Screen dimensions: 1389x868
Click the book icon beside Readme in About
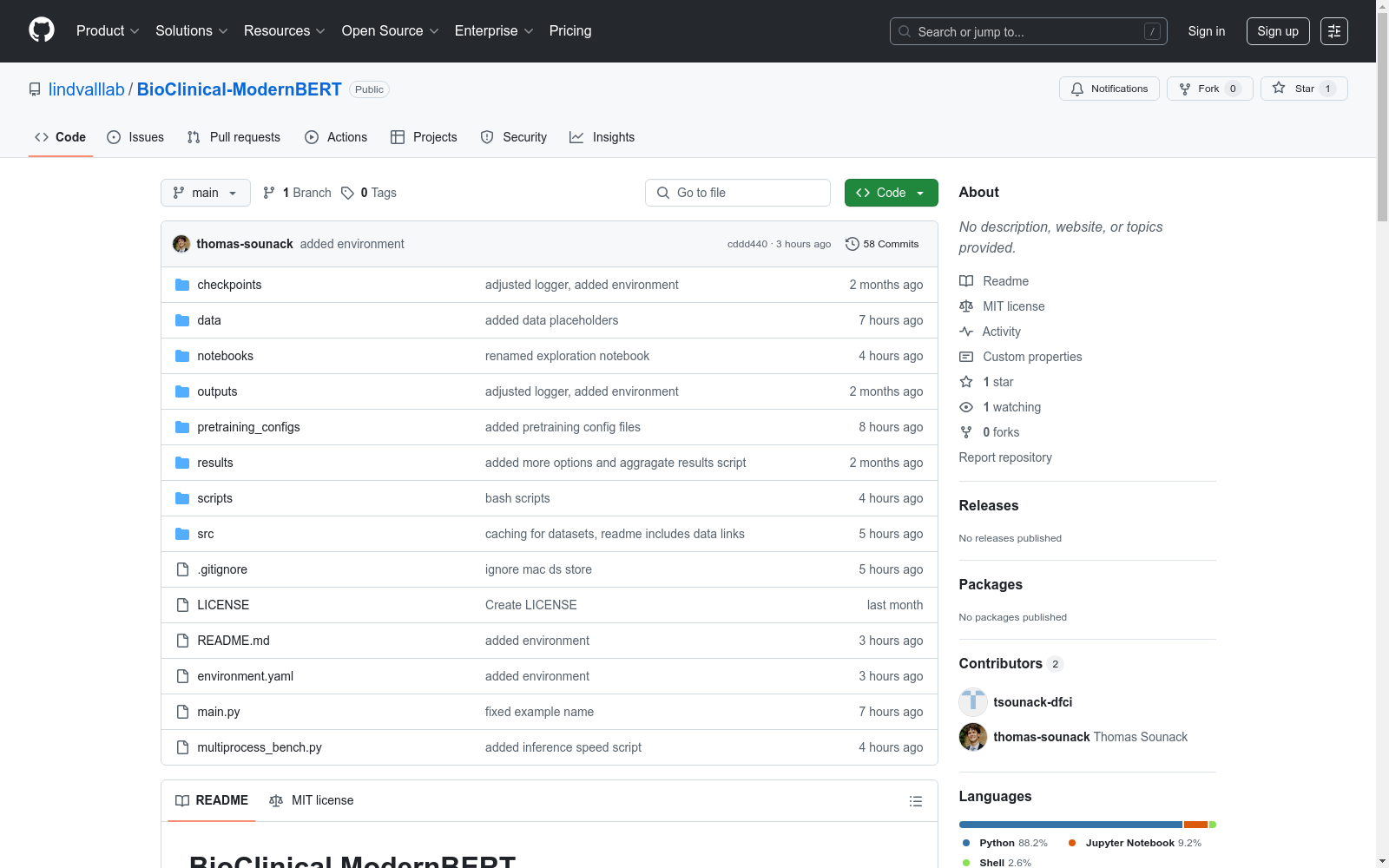966,281
